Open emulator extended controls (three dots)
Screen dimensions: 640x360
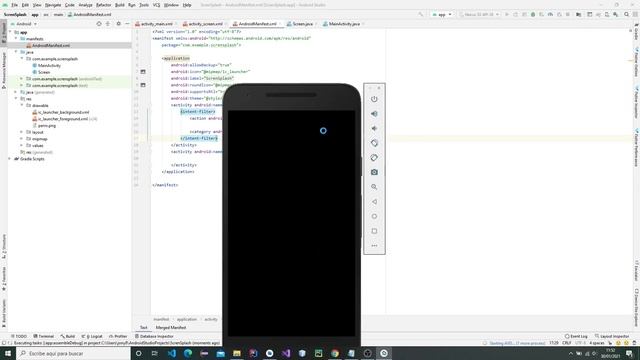pos(374,246)
